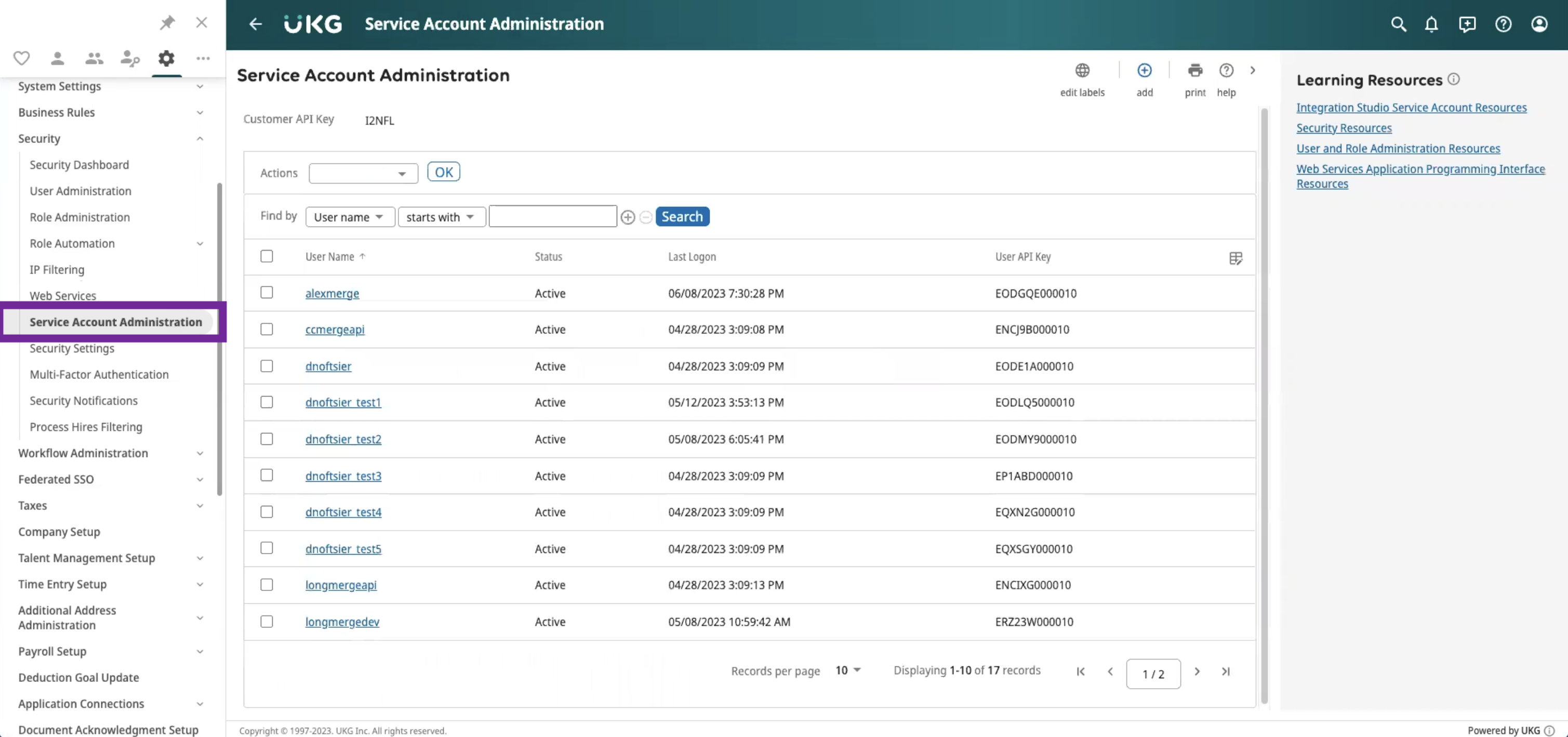Open the Myself person icon
Screen dimensions: 1568x737
57,59
